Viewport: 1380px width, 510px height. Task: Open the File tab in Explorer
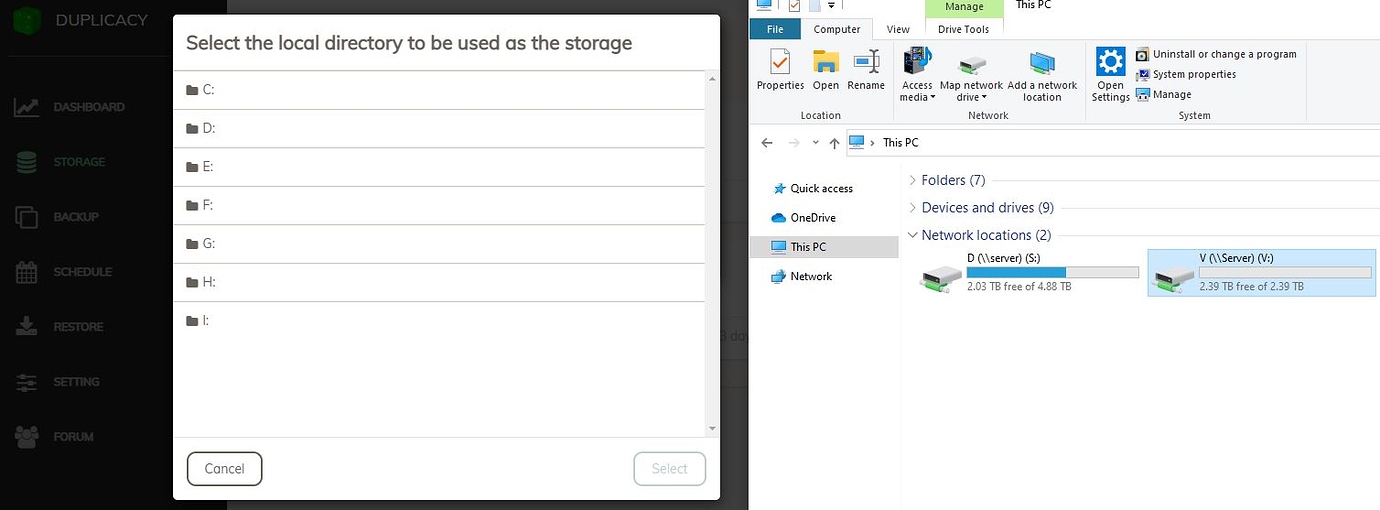[775, 29]
